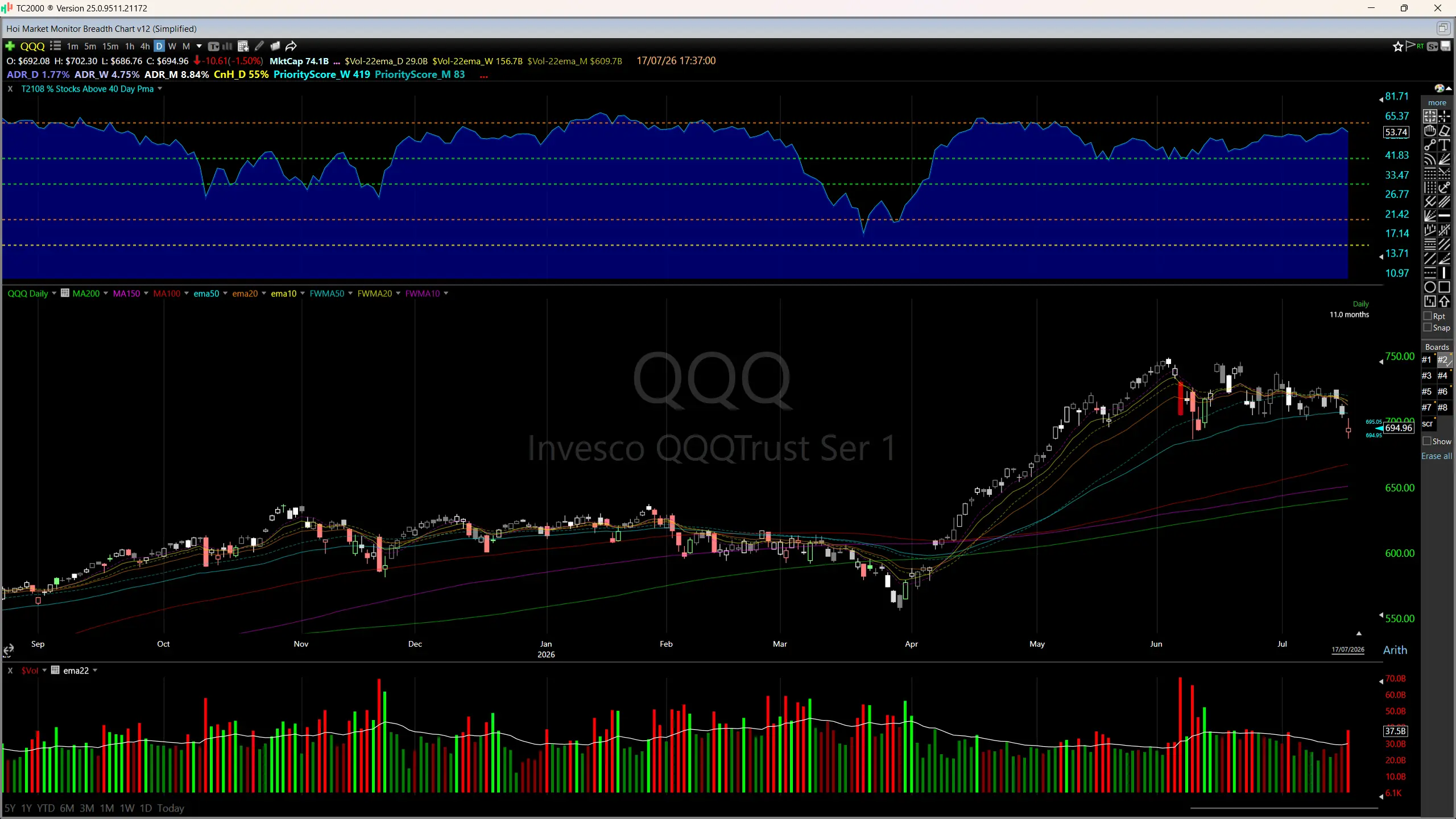1456x819 pixels.
Task: Click the 17/07/2026 date marker
Action: pos(1348,650)
